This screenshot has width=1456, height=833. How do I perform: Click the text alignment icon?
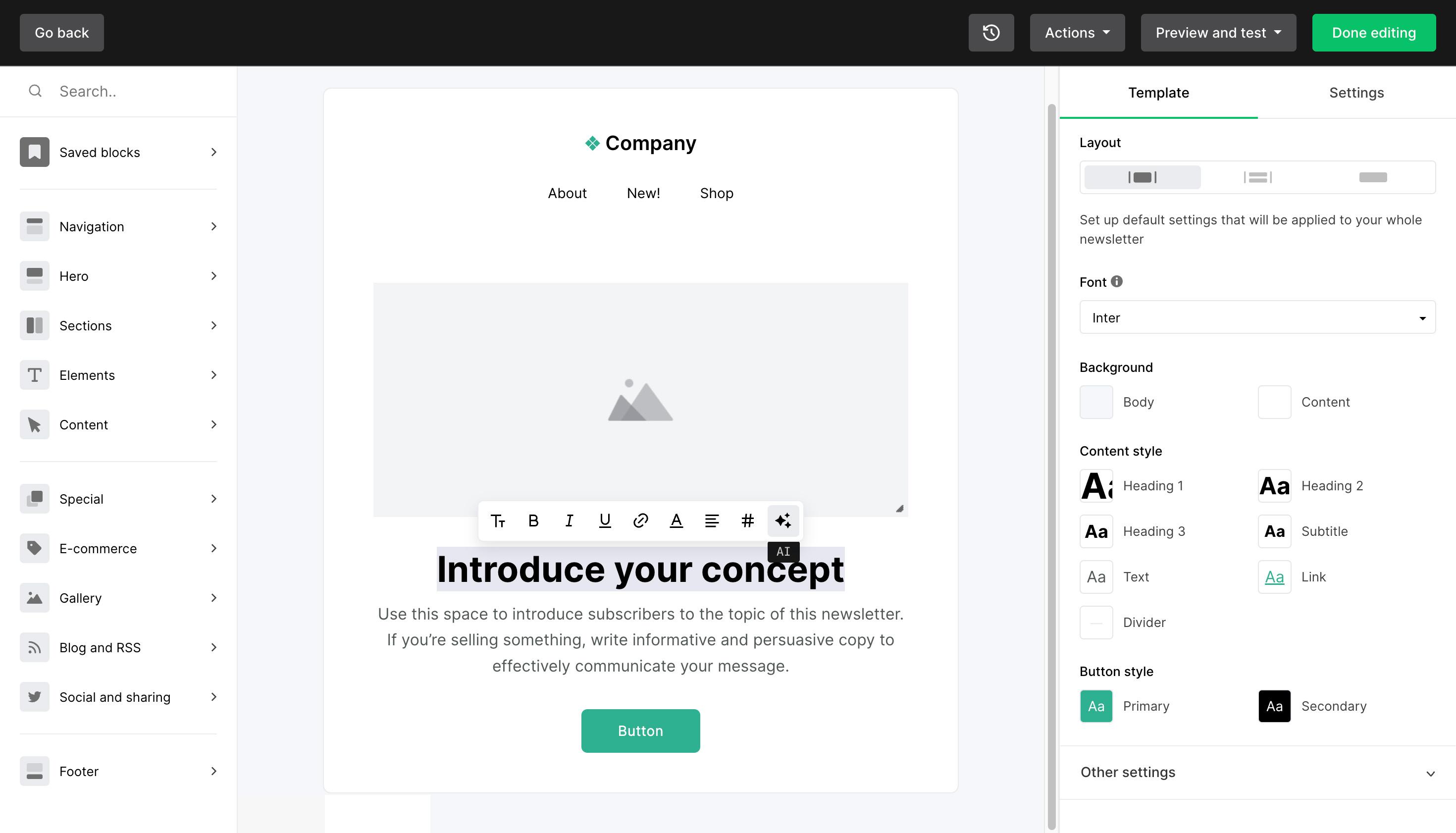pos(711,520)
